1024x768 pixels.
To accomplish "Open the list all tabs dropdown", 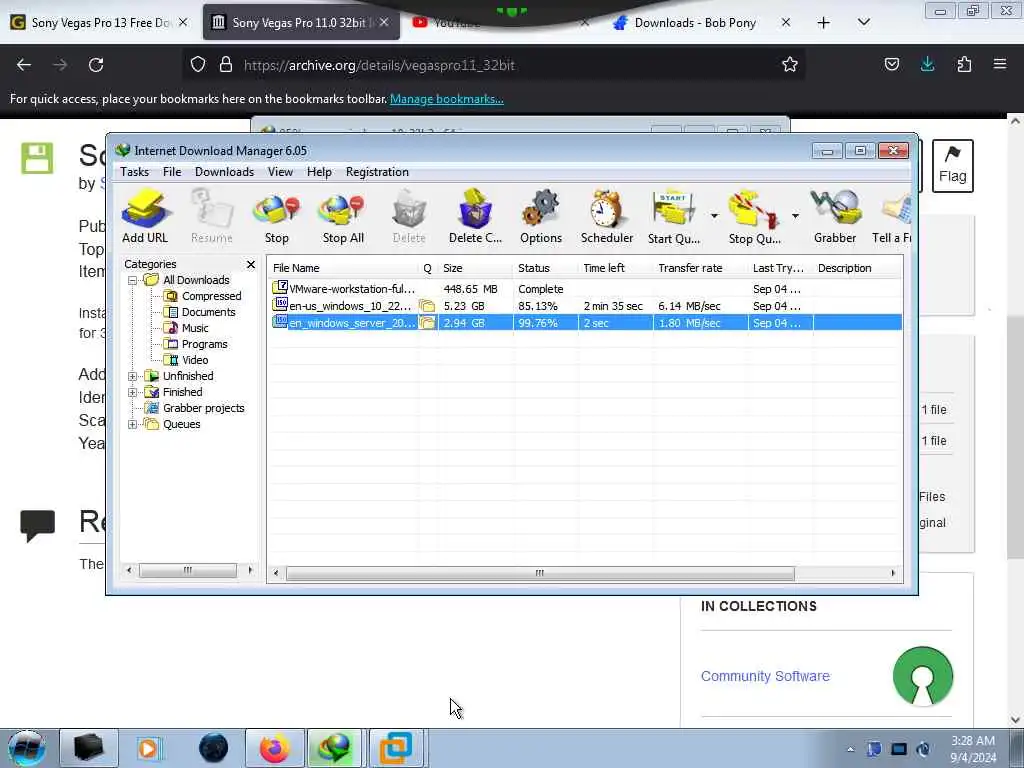I will tap(863, 23).
